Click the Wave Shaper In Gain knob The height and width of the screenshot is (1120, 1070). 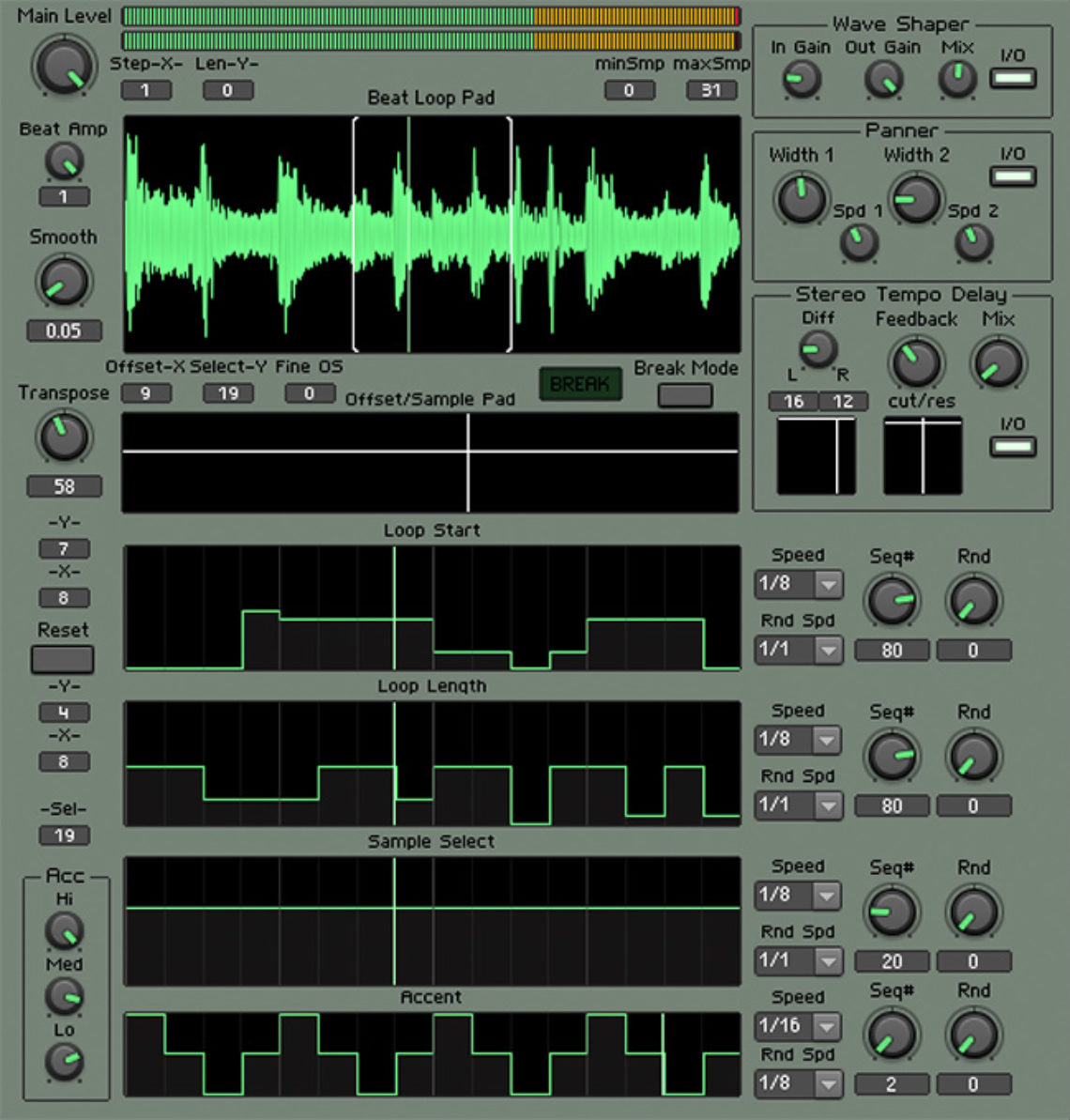point(802,79)
